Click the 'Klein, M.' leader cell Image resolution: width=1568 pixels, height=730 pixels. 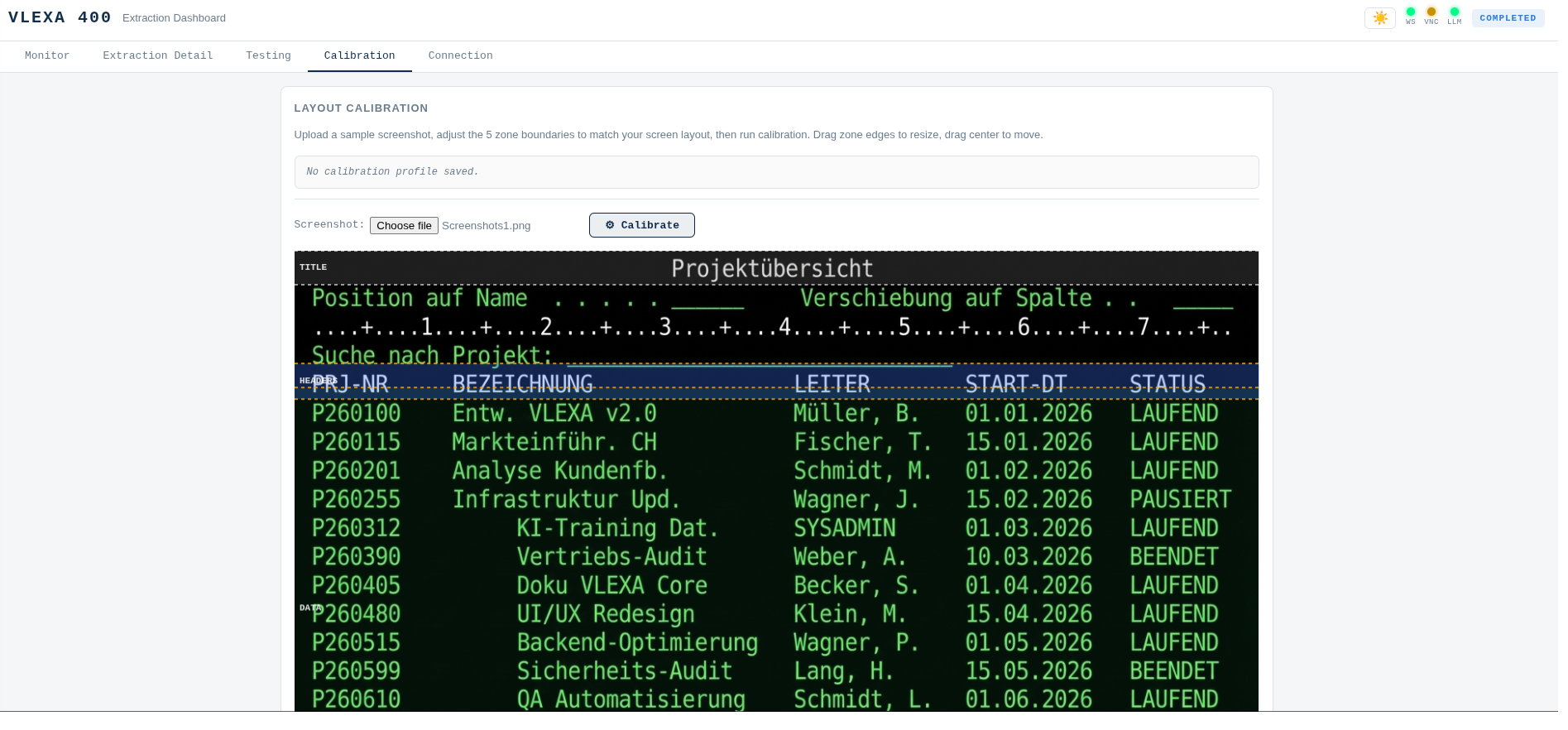(850, 613)
